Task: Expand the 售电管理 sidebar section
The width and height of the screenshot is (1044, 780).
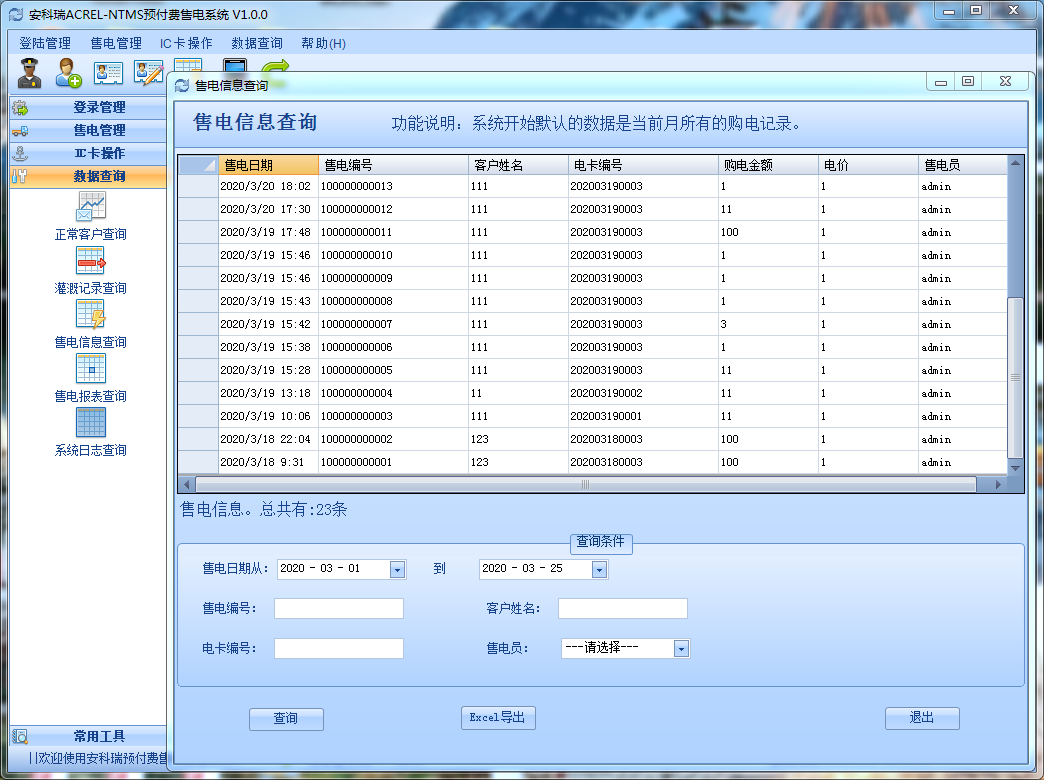Action: (x=88, y=131)
